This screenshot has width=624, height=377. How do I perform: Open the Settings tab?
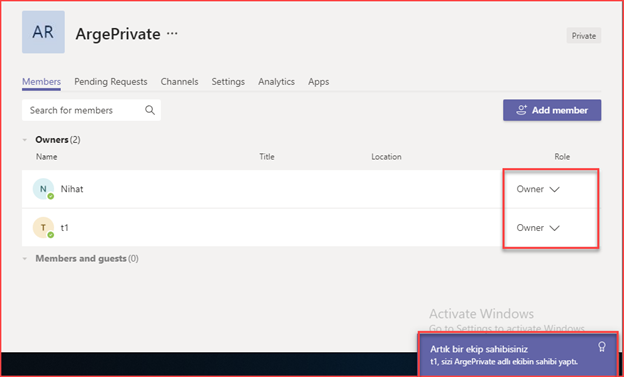pos(228,82)
